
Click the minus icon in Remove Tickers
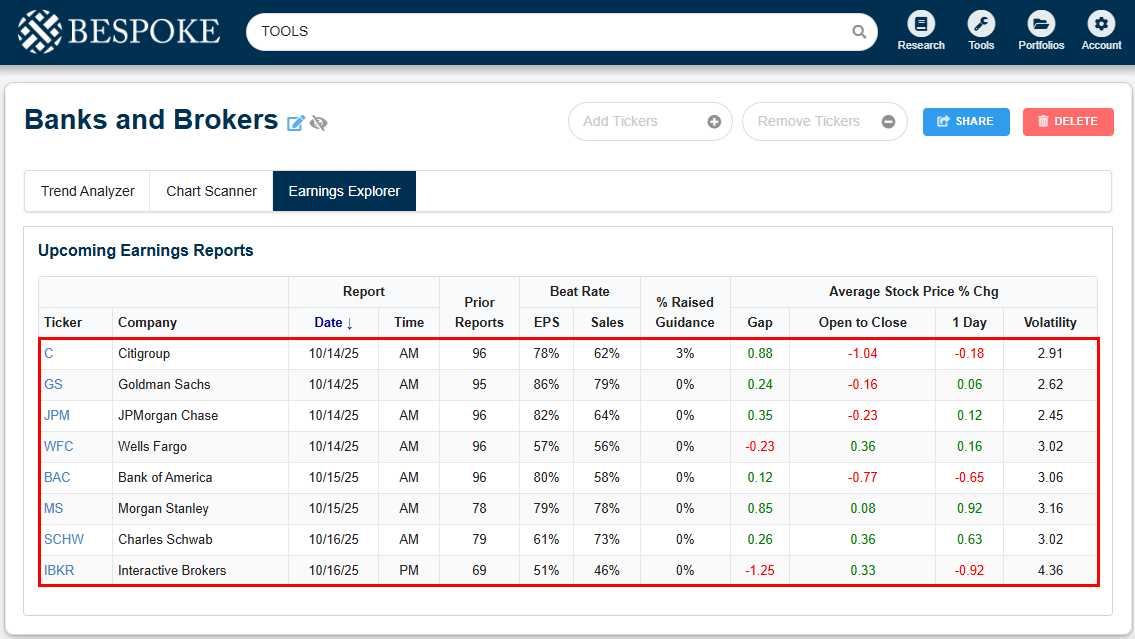888,122
